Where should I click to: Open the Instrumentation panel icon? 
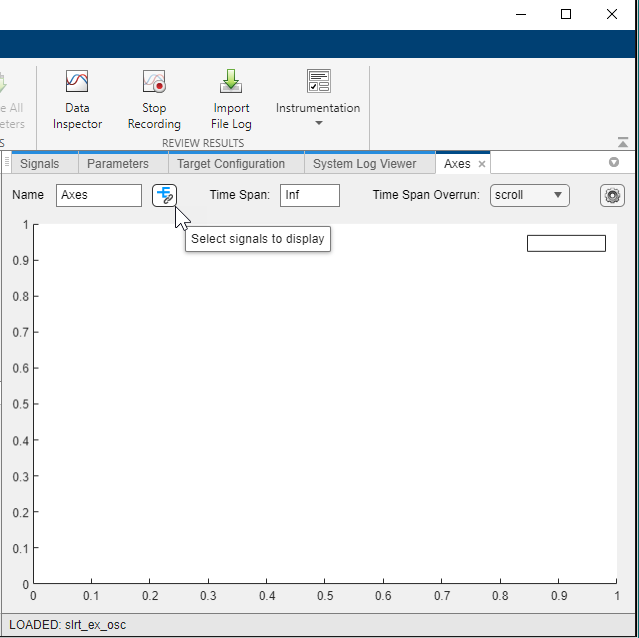[318, 82]
